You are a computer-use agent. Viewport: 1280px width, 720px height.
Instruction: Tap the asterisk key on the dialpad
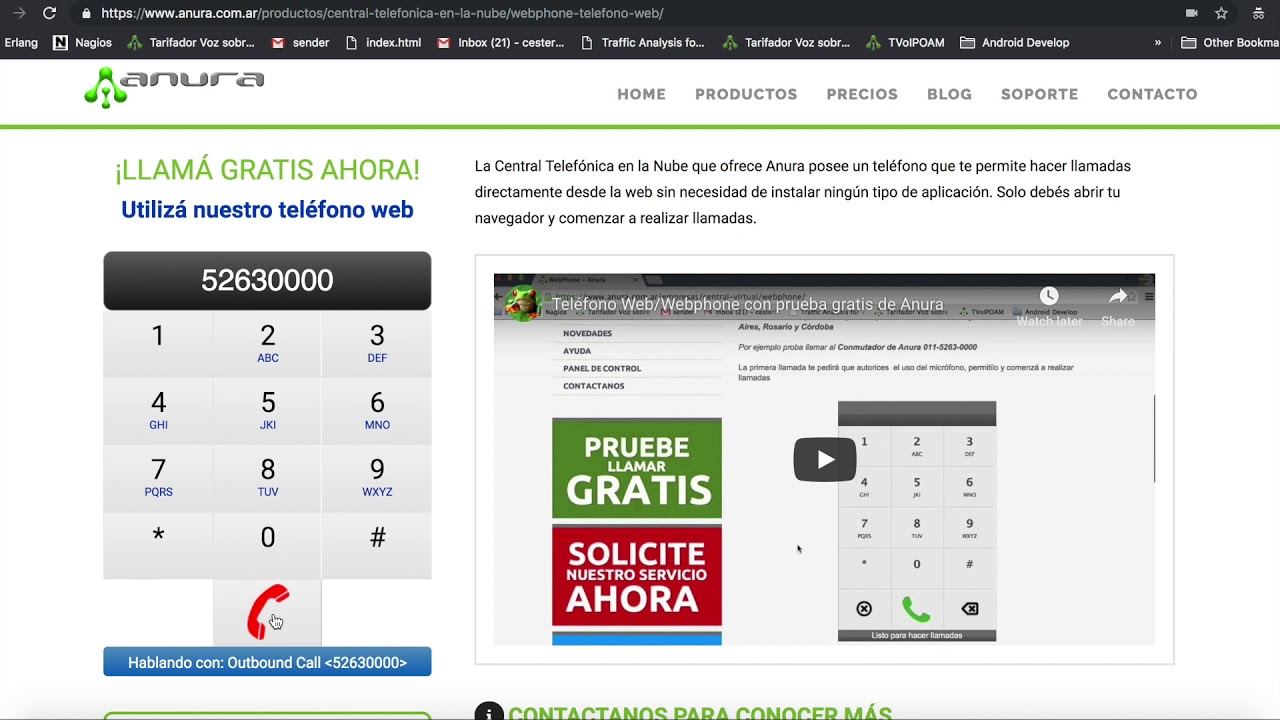(x=158, y=546)
